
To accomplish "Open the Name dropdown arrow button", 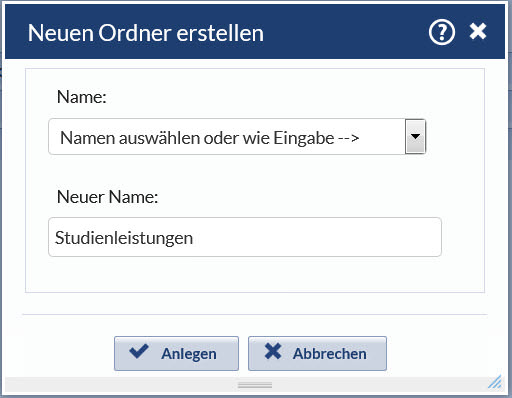I will pos(415,136).
